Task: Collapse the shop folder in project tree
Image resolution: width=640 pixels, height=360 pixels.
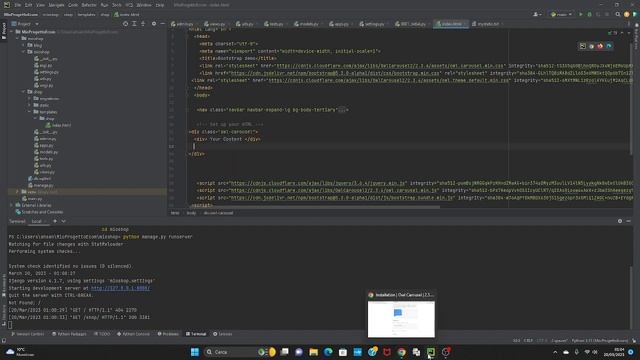Action: 24,92
